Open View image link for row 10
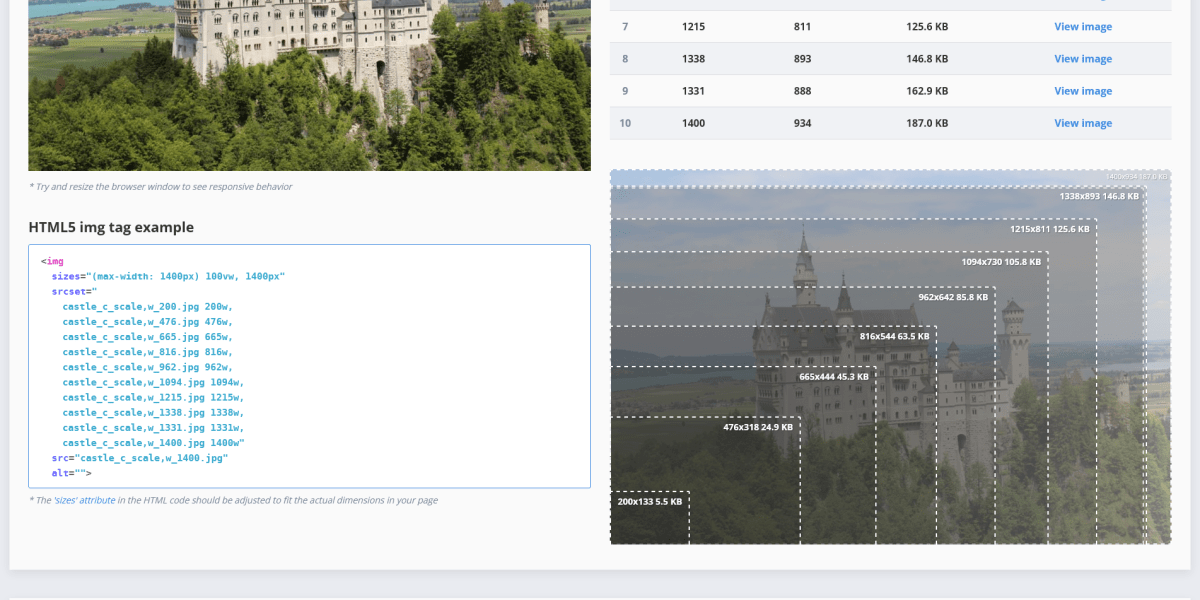The width and height of the screenshot is (1200, 600). (x=1082, y=123)
